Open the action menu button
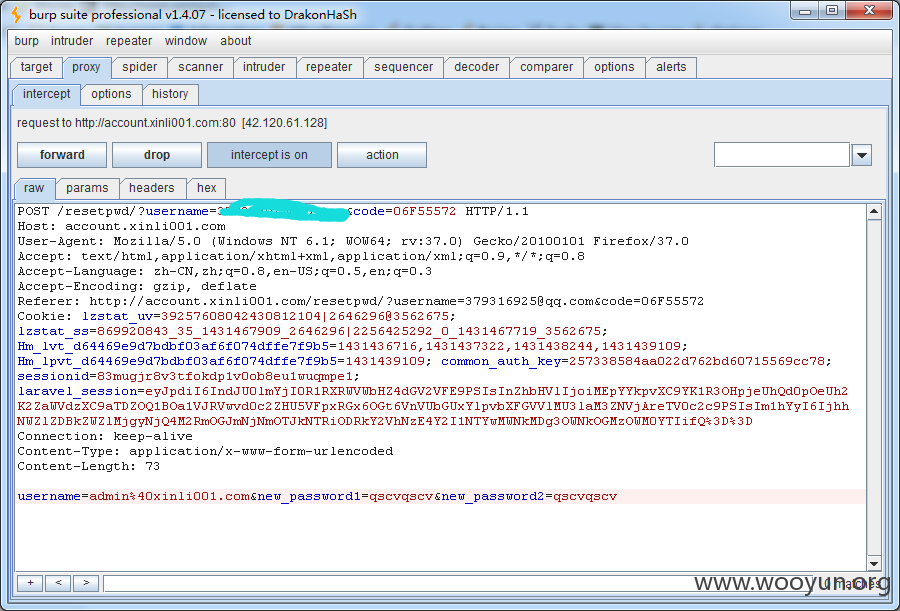 point(382,155)
